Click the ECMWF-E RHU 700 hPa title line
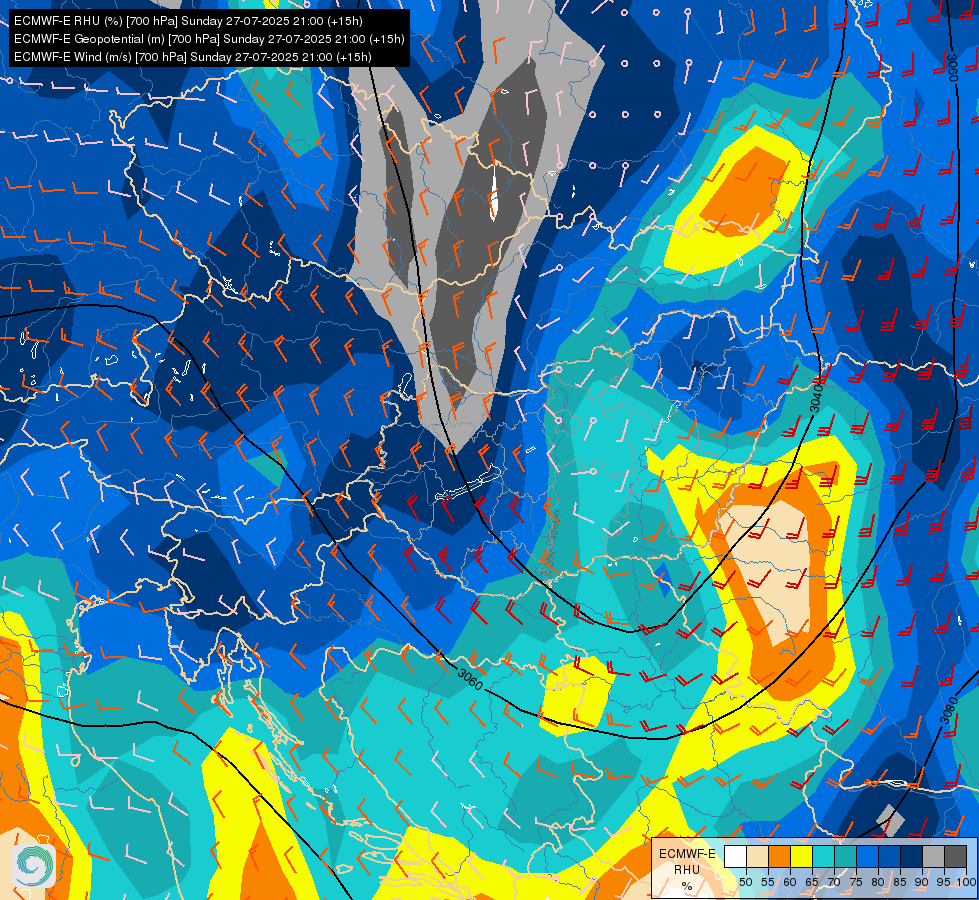Image resolution: width=979 pixels, height=900 pixels. (x=188, y=21)
